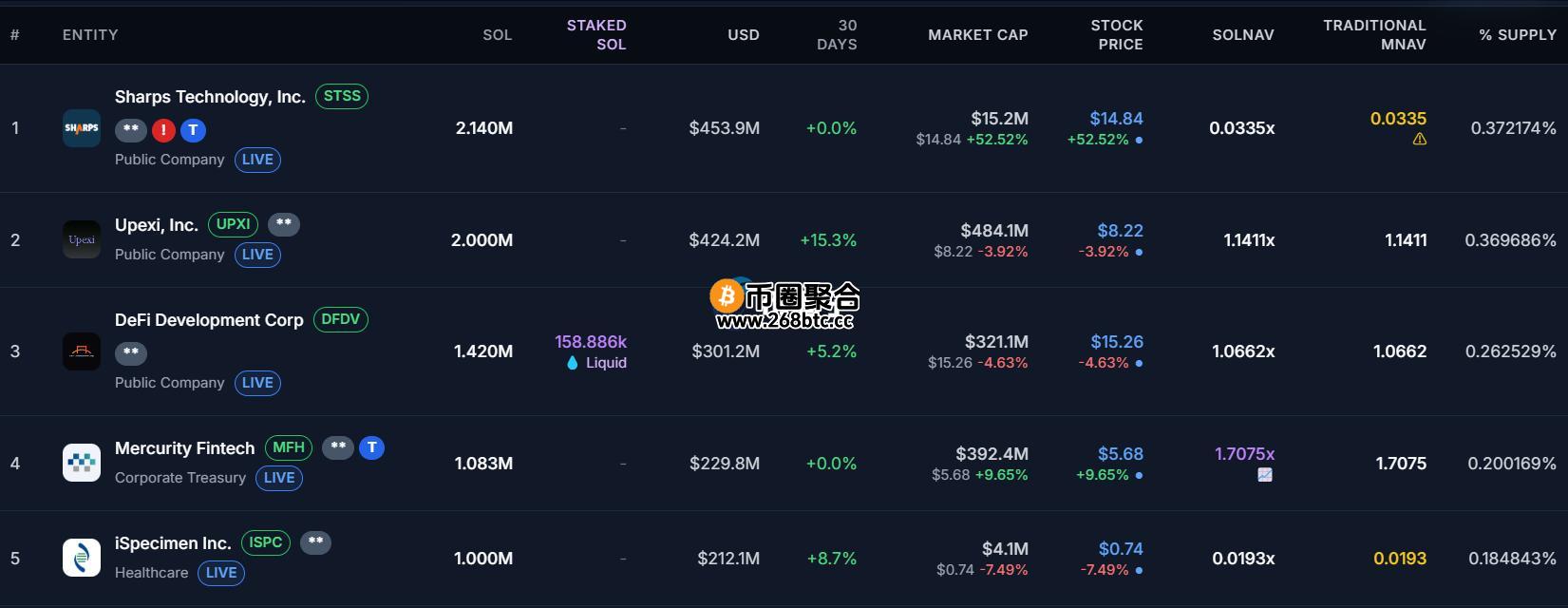This screenshot has height=608, width=1568.
Task: Click the yellow warning triangle under 0.0335
Action: [1420, 140]
